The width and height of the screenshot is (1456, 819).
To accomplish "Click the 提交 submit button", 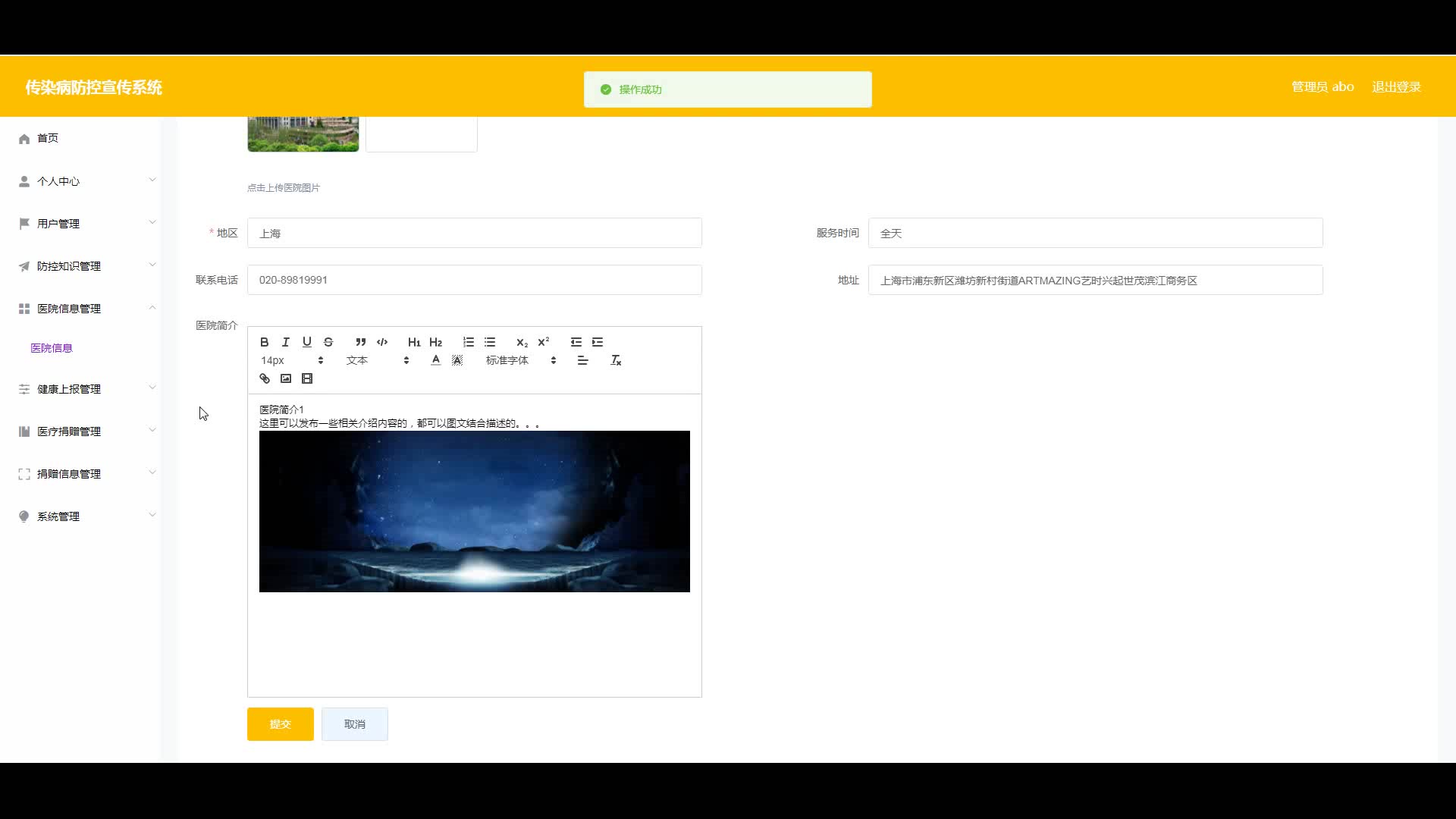I will point(280,724).
